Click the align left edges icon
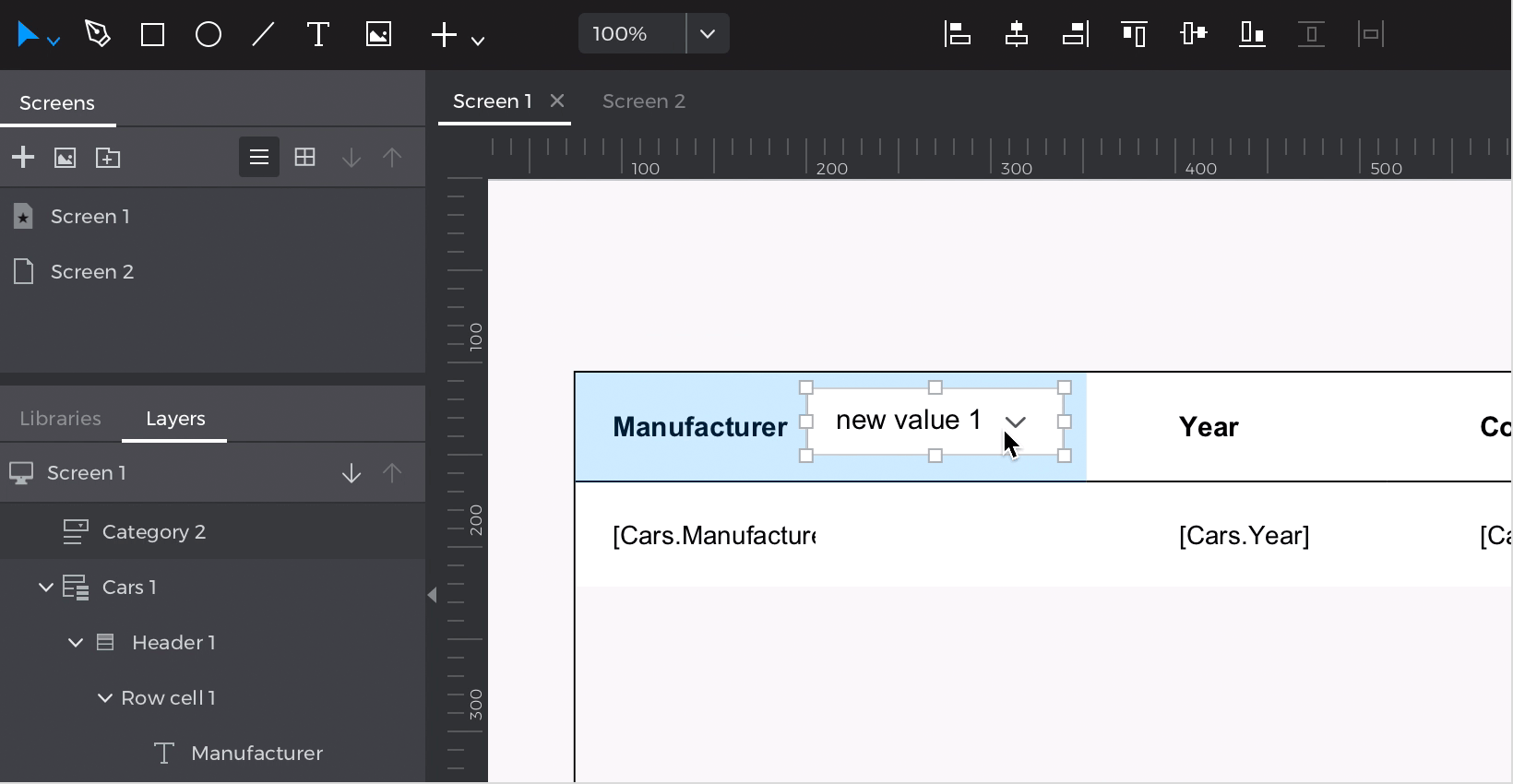The height and width of the screenshot is (784, 1513). 958,34
